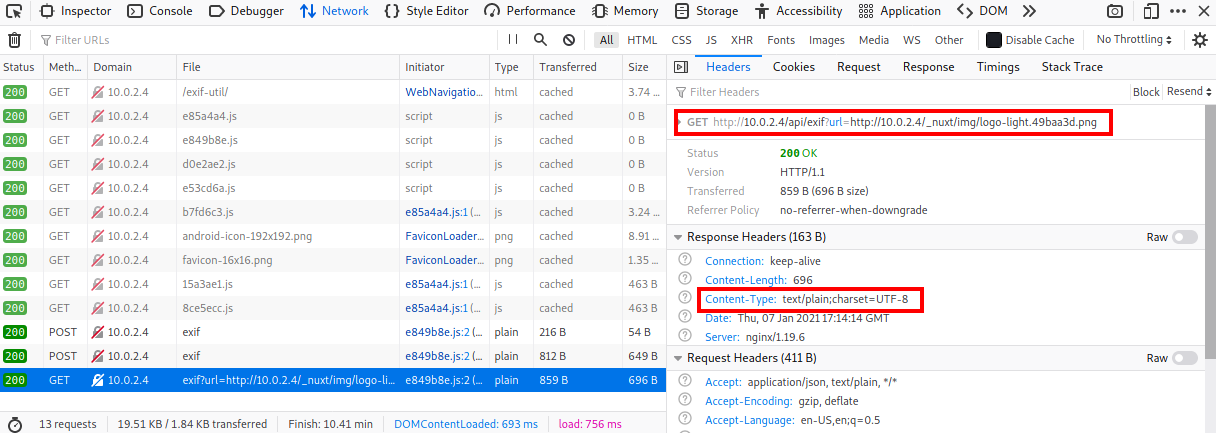This screenshot has width=1216, height=433.
Task: Open FaviconLoader initiator for android-icon row
Action: [444, 236]
